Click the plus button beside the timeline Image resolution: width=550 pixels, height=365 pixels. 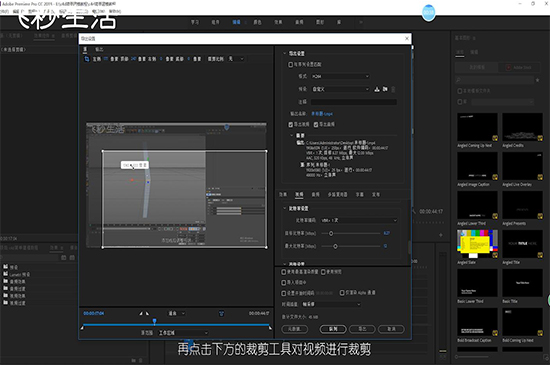click(441, 235)
